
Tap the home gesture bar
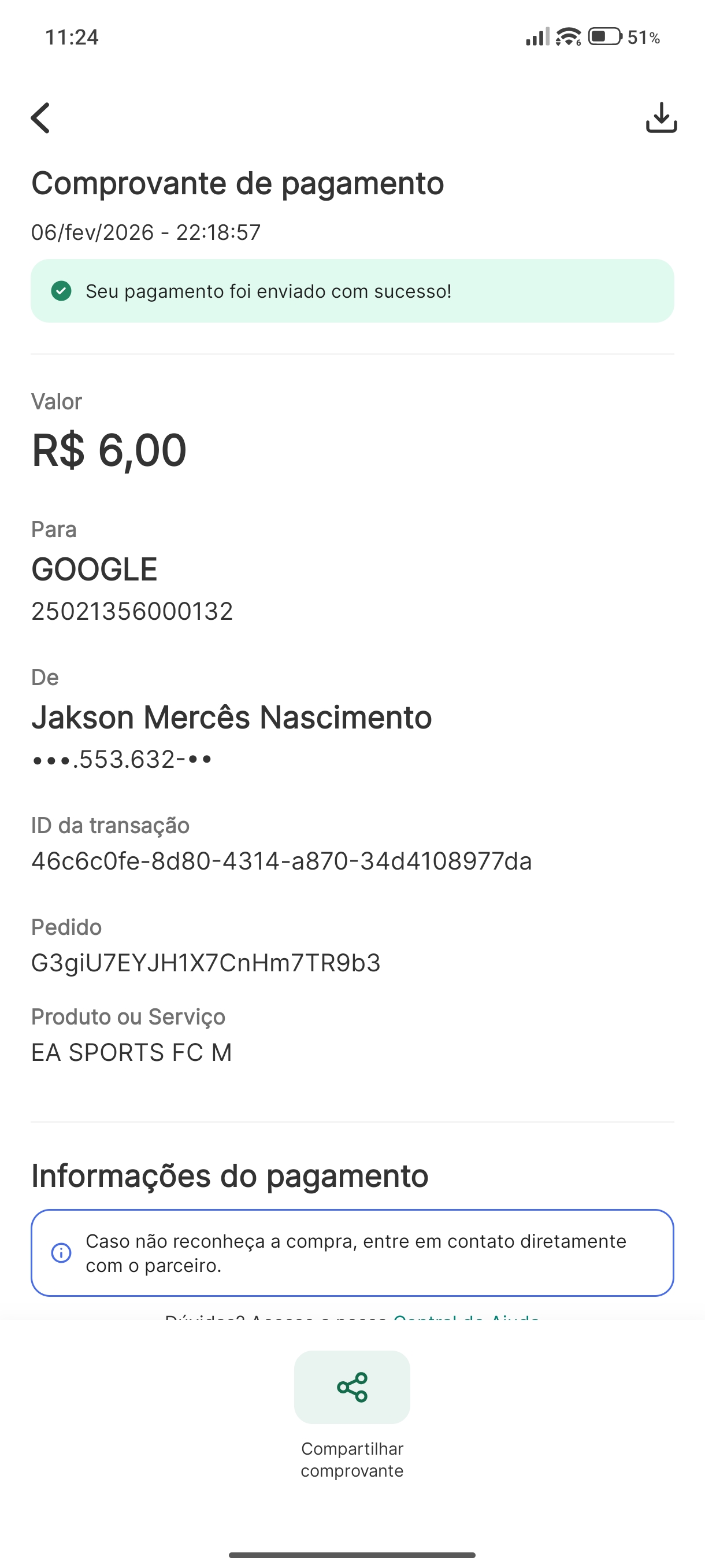351,1555
